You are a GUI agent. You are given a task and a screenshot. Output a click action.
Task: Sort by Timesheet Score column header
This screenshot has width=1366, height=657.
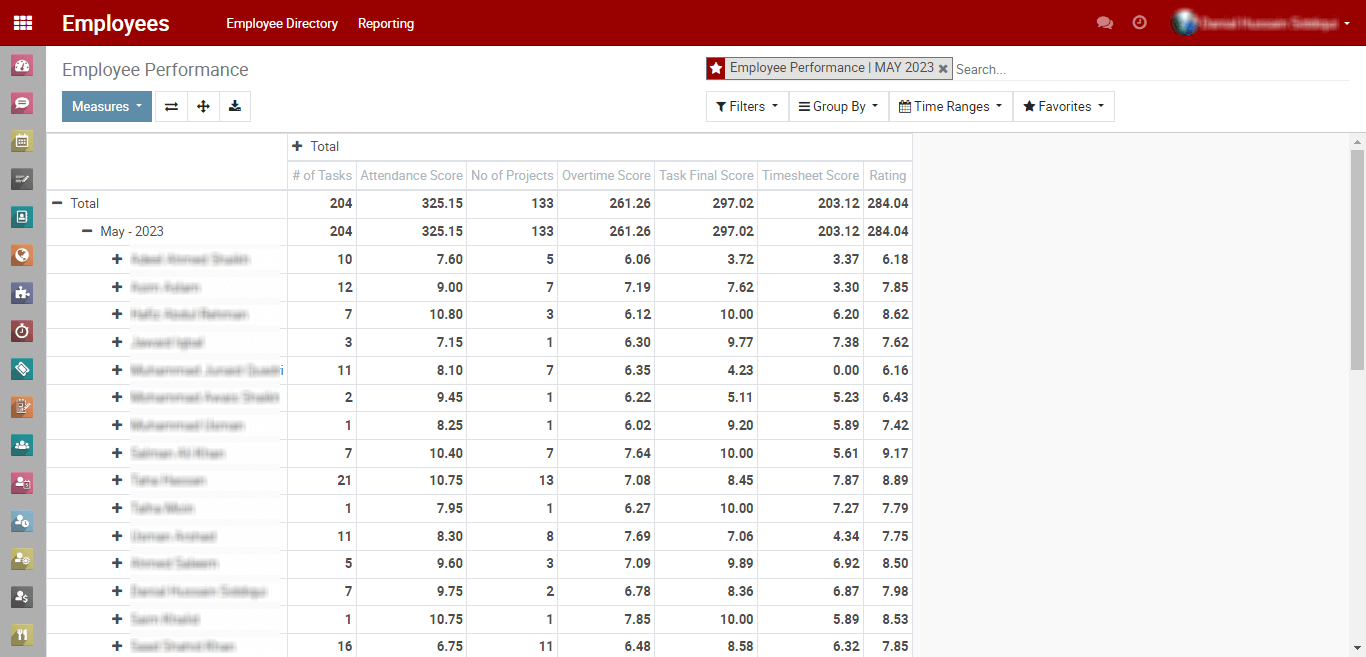click(810, 175)
